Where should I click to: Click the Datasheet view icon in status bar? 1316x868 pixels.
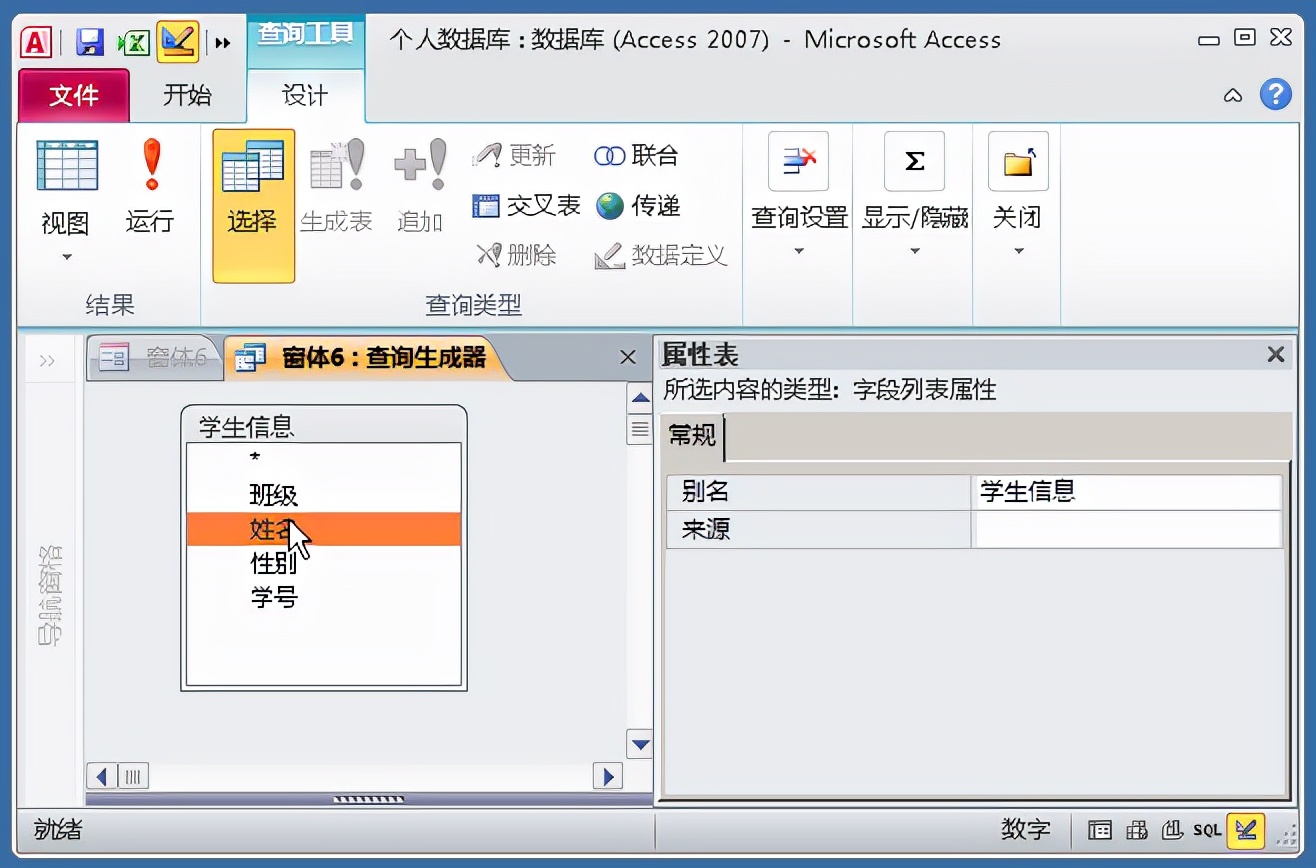point(1100,830)
